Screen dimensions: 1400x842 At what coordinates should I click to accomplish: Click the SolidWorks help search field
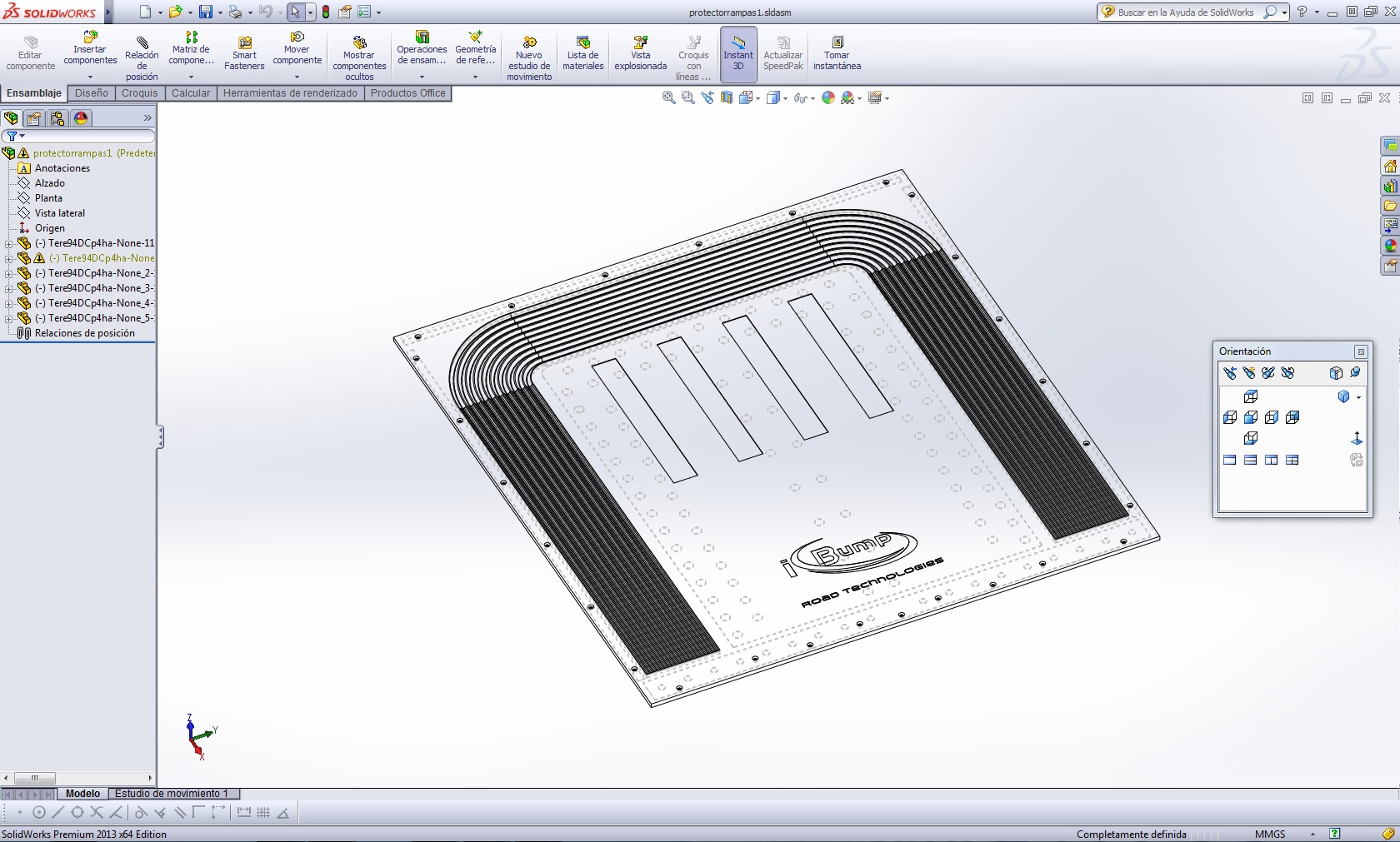1186,12
